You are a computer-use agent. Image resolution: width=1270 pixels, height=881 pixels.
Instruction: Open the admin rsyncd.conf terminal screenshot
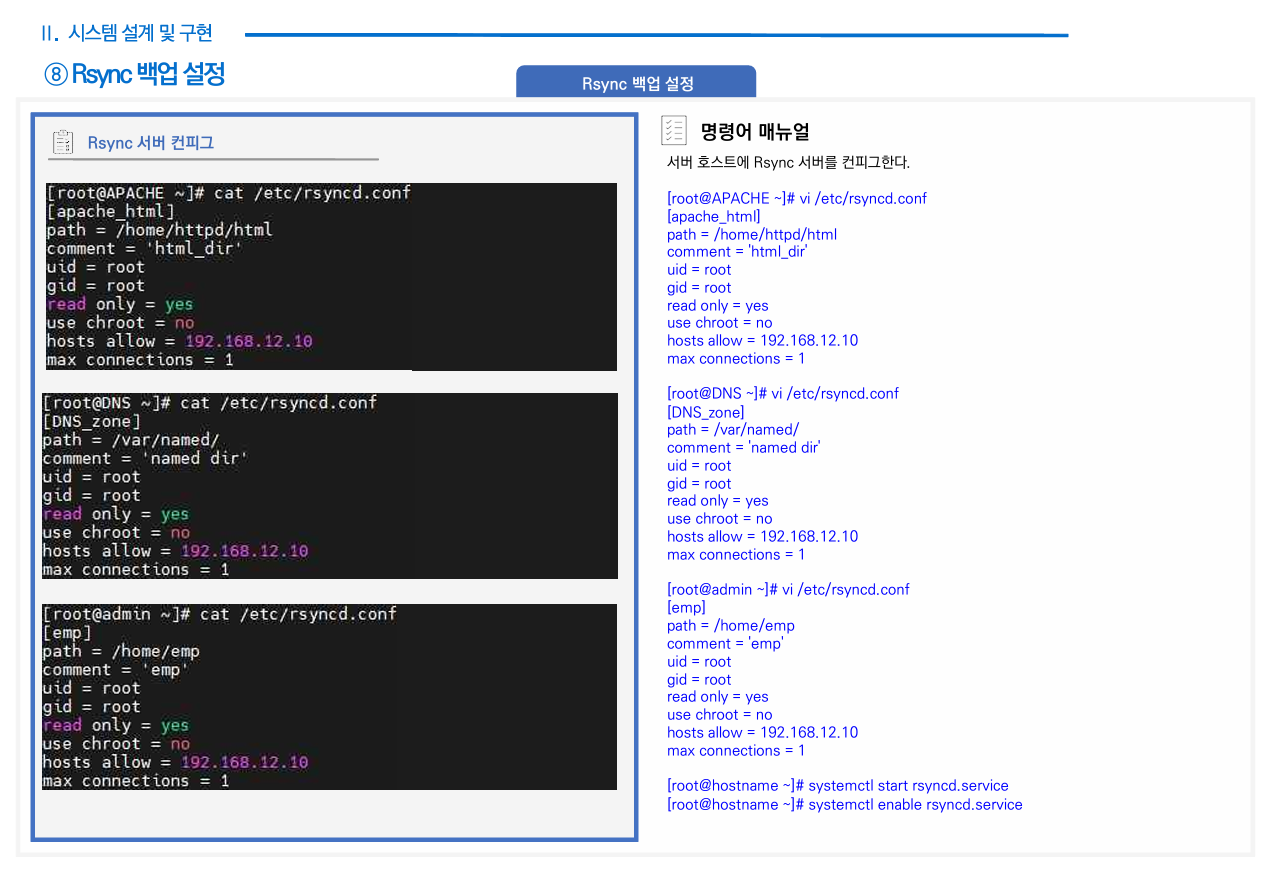click(x=328, y=696)
